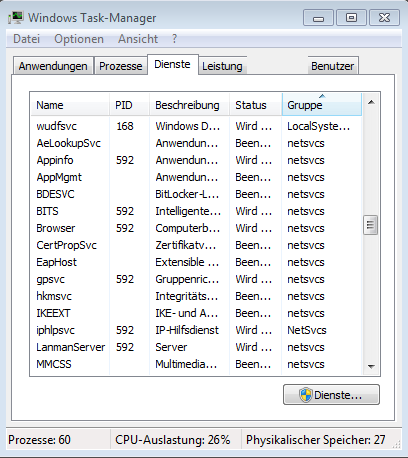Select the BITS service row
The image size is (408, 458).
196,211
